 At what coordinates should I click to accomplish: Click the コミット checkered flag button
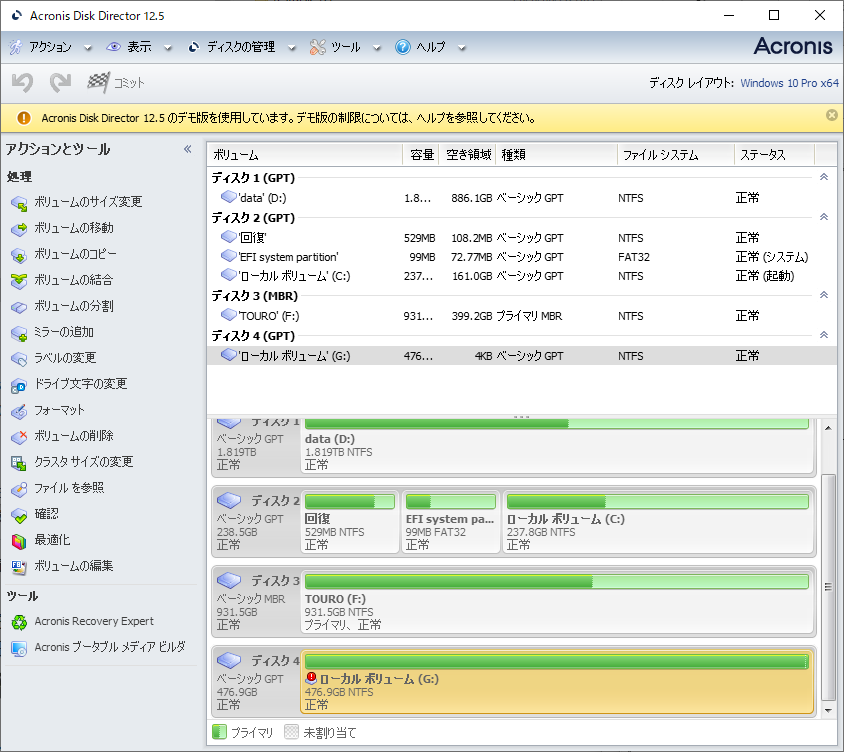116,82
